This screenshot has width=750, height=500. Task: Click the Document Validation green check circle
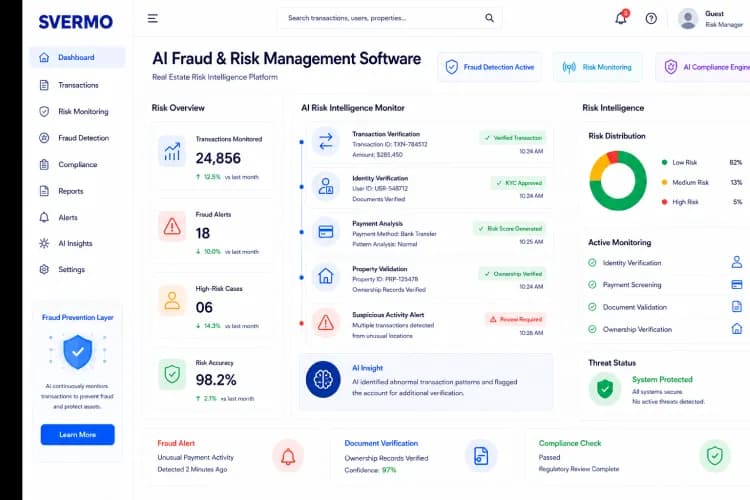tap(592, 307)
